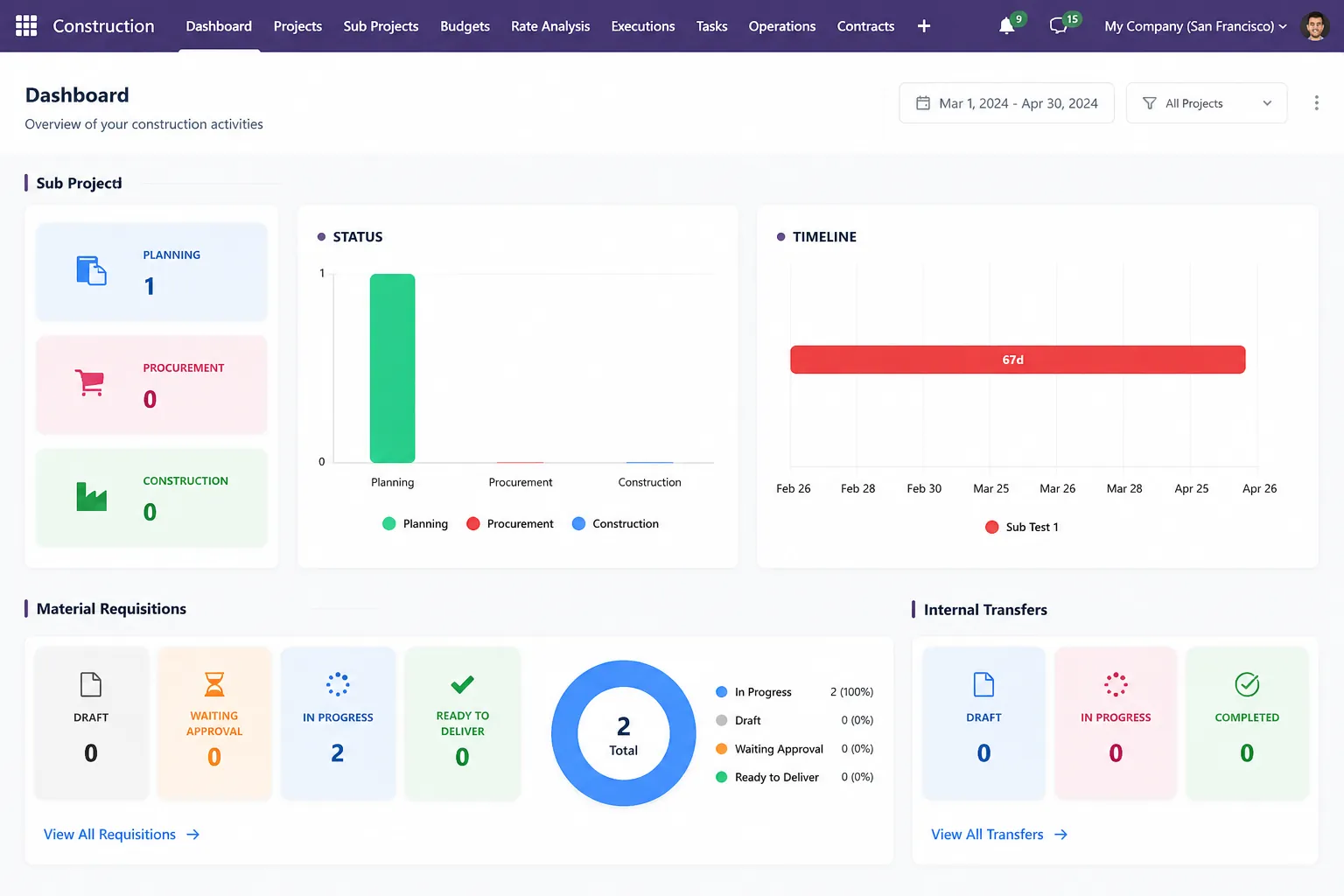1344x896 pixels.
Task: Toggle Construction series in status legend
Action: 615,523
